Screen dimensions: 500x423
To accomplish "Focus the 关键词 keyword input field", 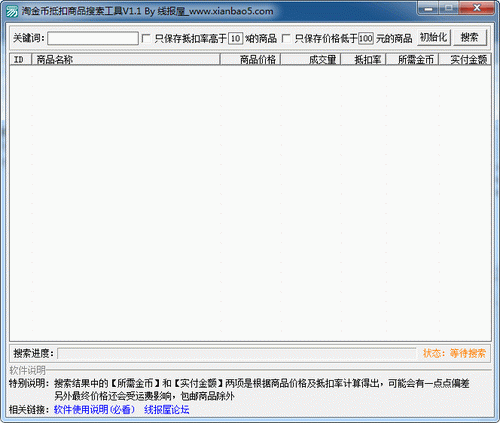I will (93, 38).
